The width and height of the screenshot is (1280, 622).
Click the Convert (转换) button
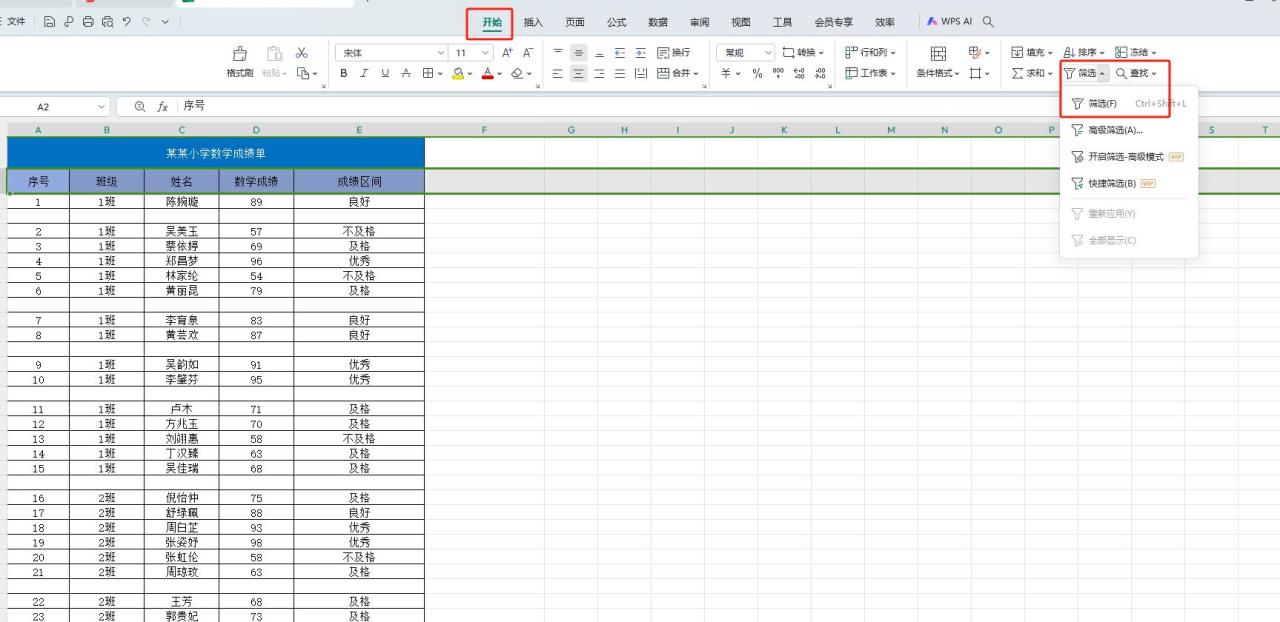pyautogui.click(x=805, y=53)
